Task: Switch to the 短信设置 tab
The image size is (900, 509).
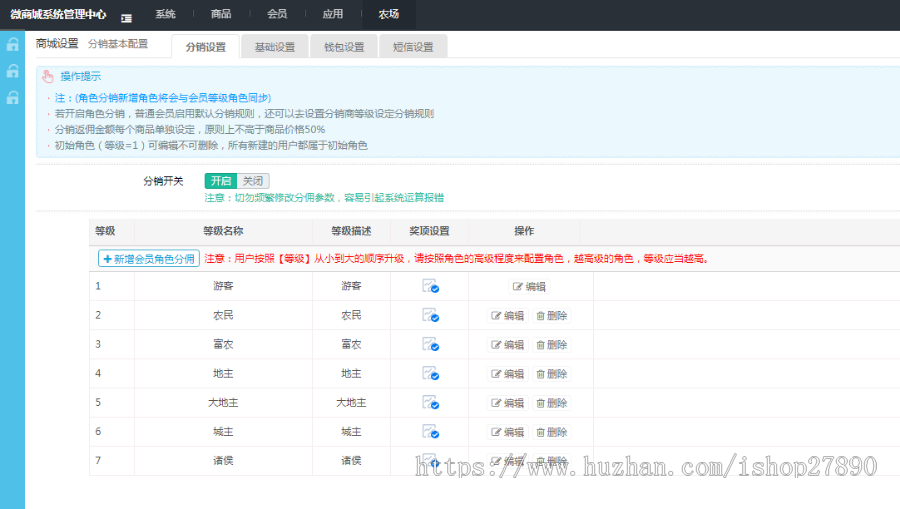Action: point(413,46)
